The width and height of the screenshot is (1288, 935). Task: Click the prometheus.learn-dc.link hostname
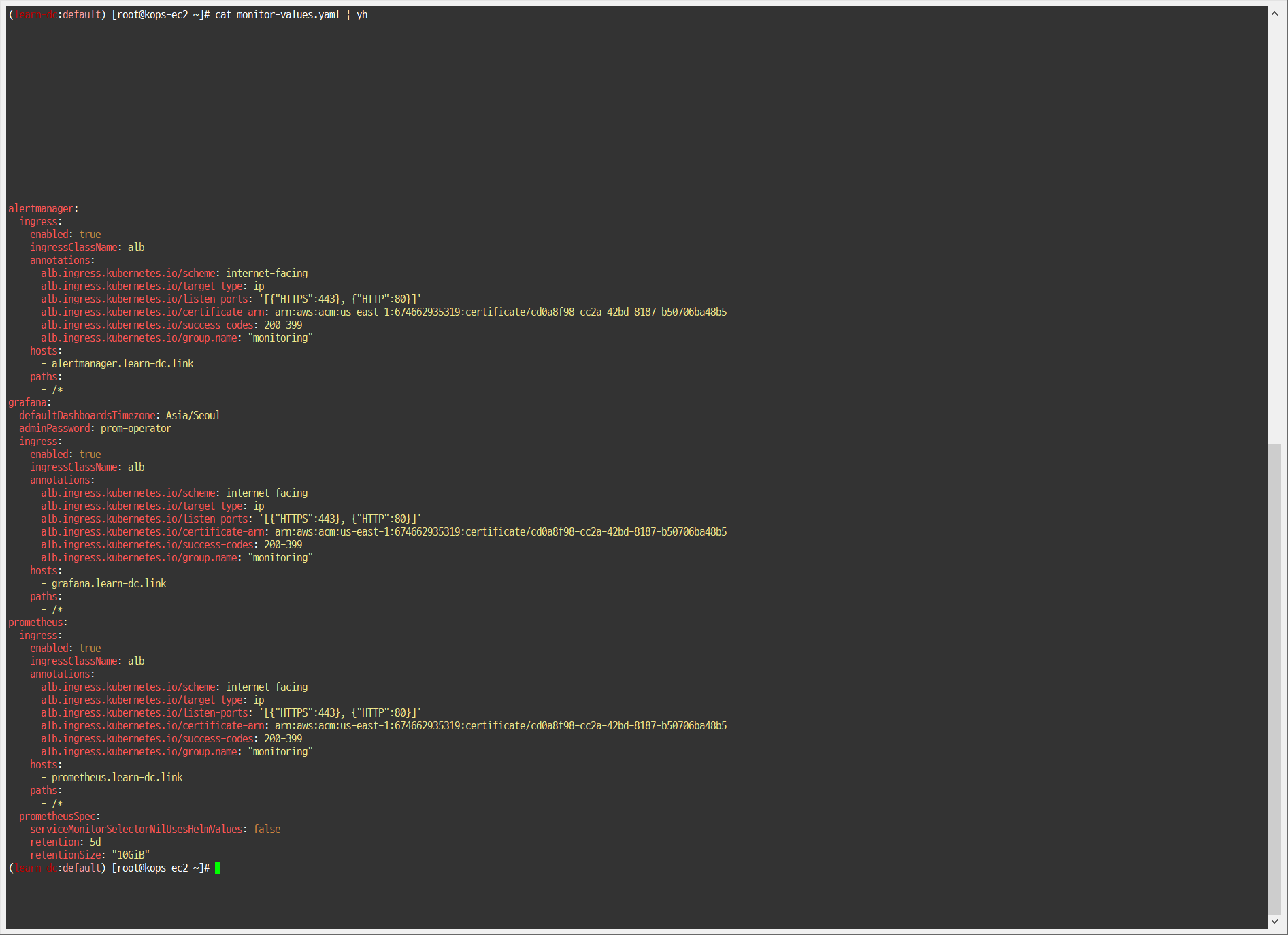click(x=117, y=777)
